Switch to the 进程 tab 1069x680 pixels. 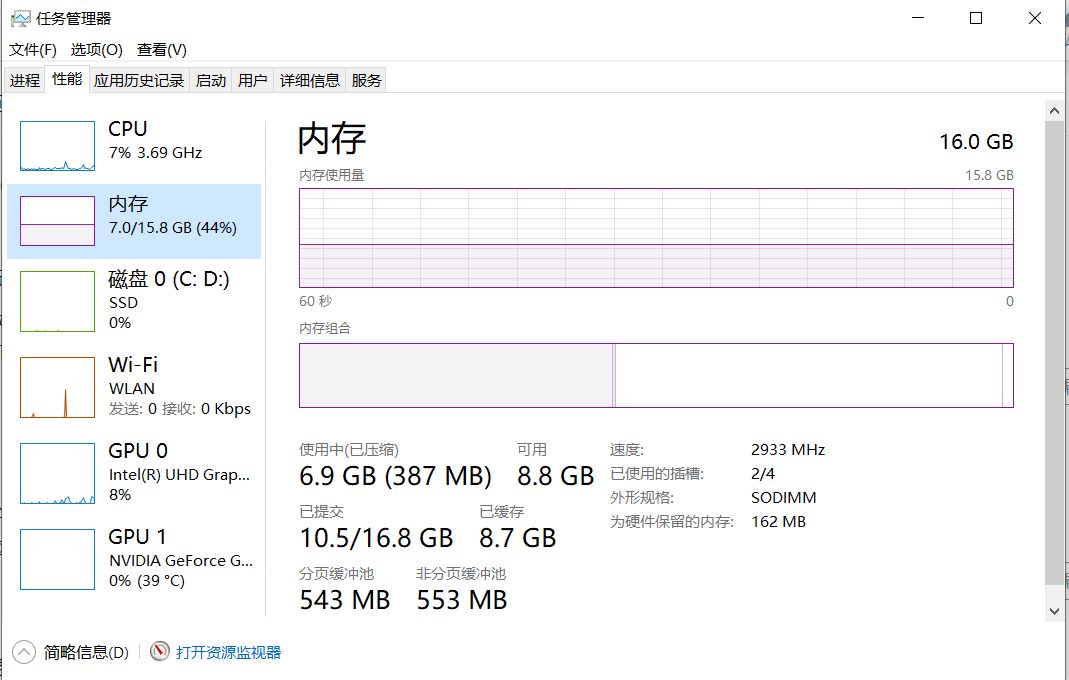pos(25,81)
